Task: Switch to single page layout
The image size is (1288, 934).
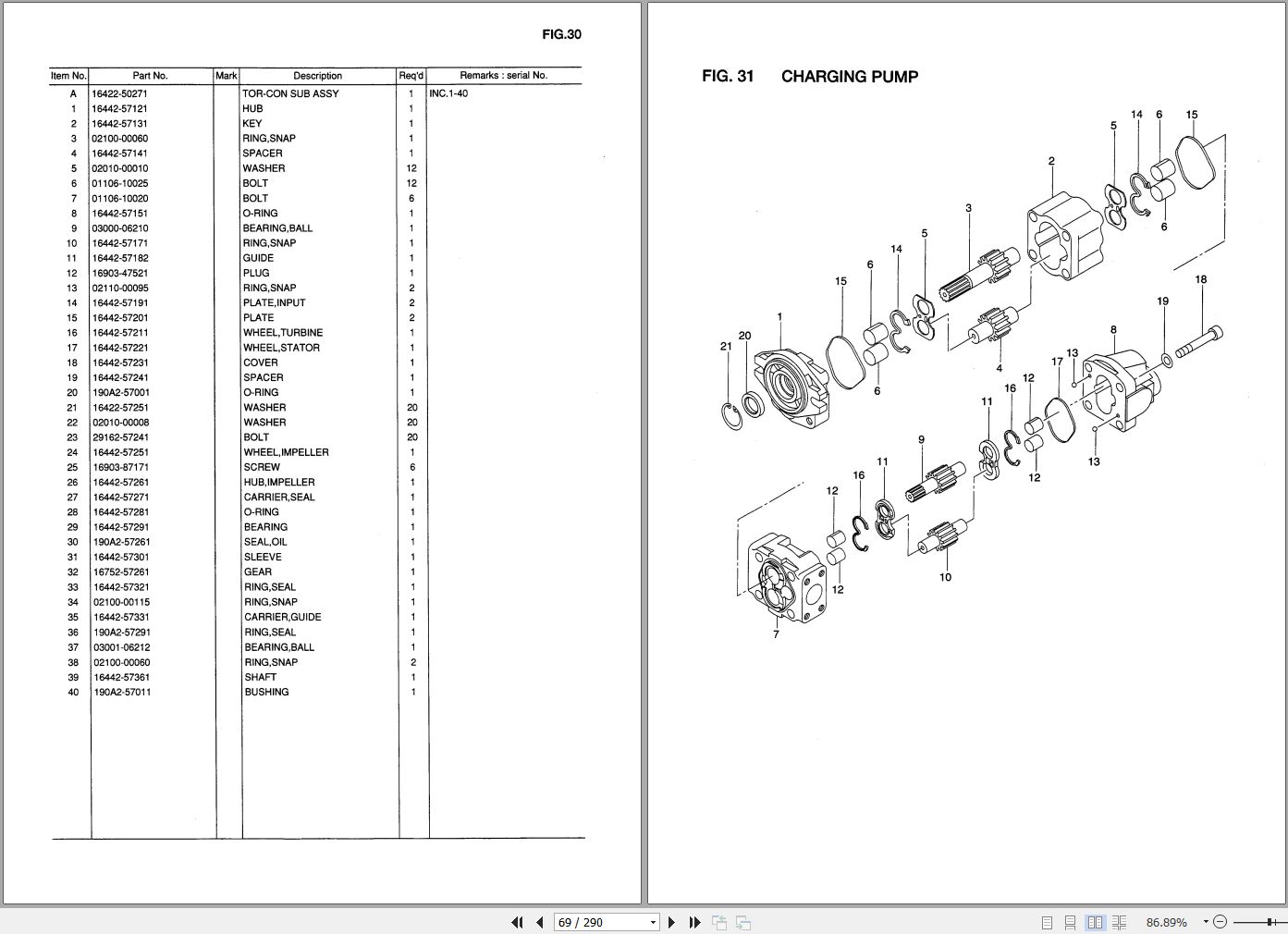Action: (1049, 922)
